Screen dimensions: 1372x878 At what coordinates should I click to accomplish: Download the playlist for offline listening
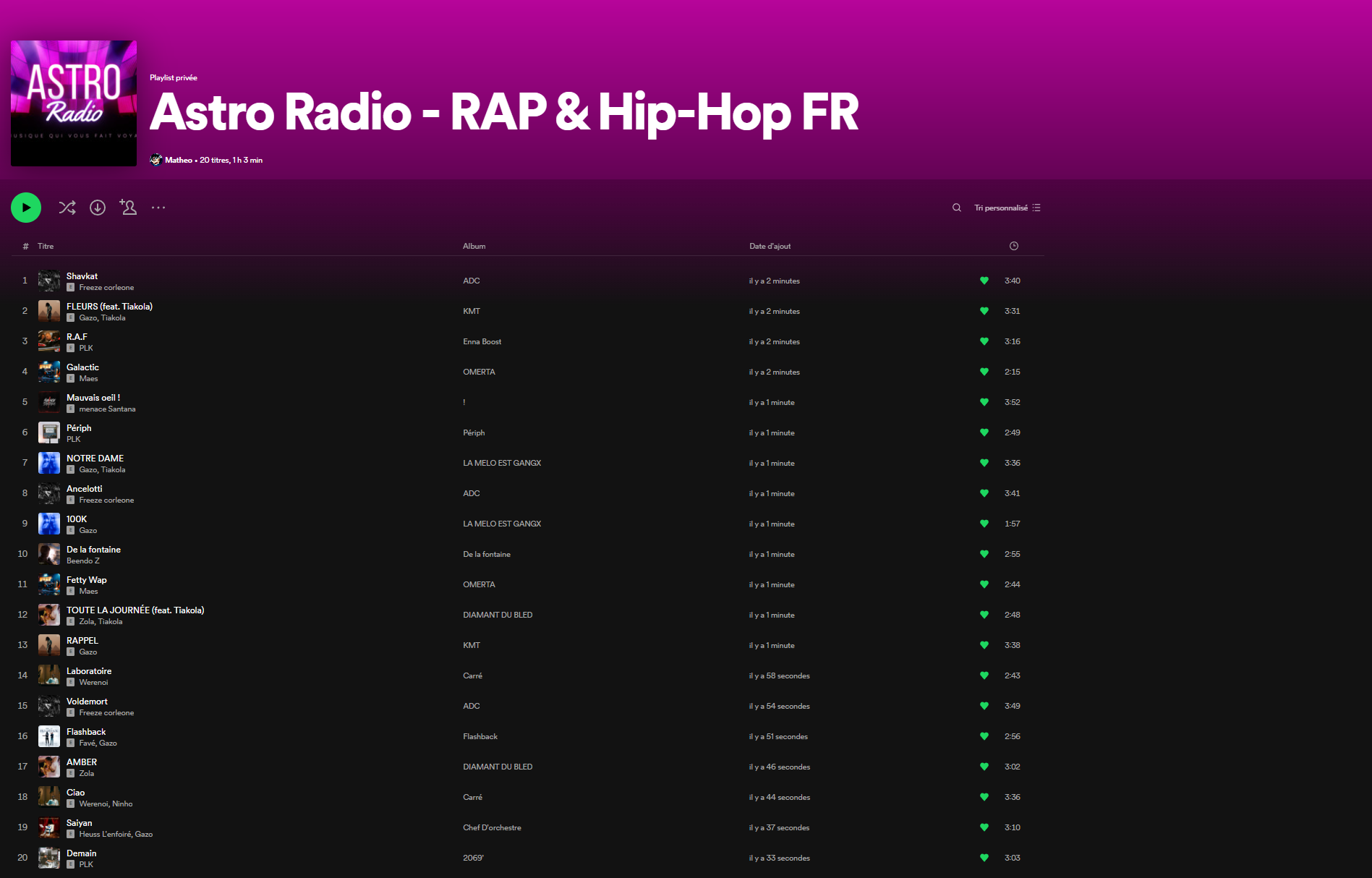point(98,208)
